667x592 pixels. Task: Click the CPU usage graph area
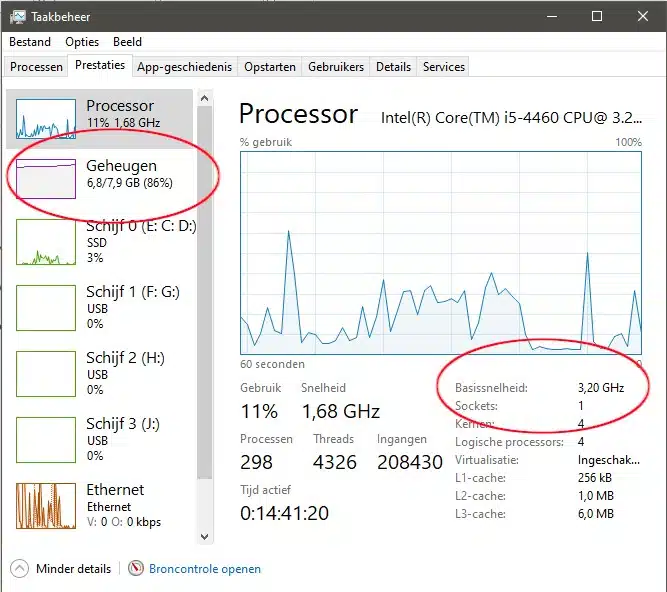click(441, 252)
